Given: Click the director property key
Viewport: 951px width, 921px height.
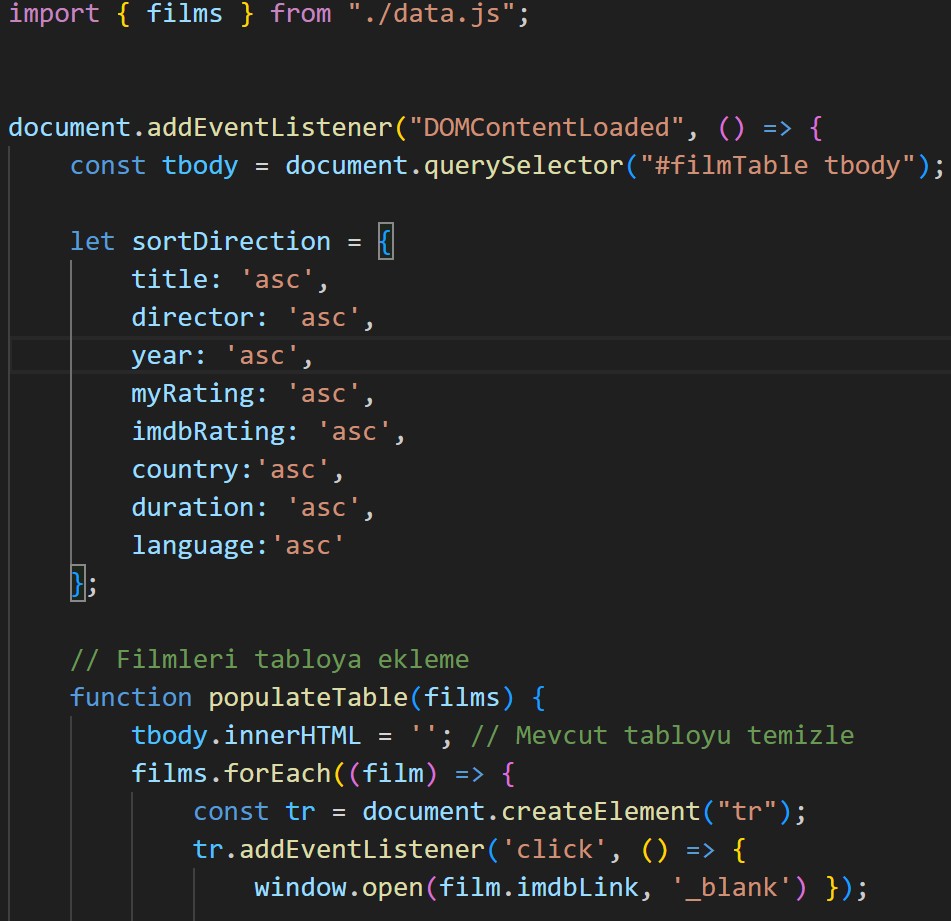Looking at the screenshot, I should [191, 317].
